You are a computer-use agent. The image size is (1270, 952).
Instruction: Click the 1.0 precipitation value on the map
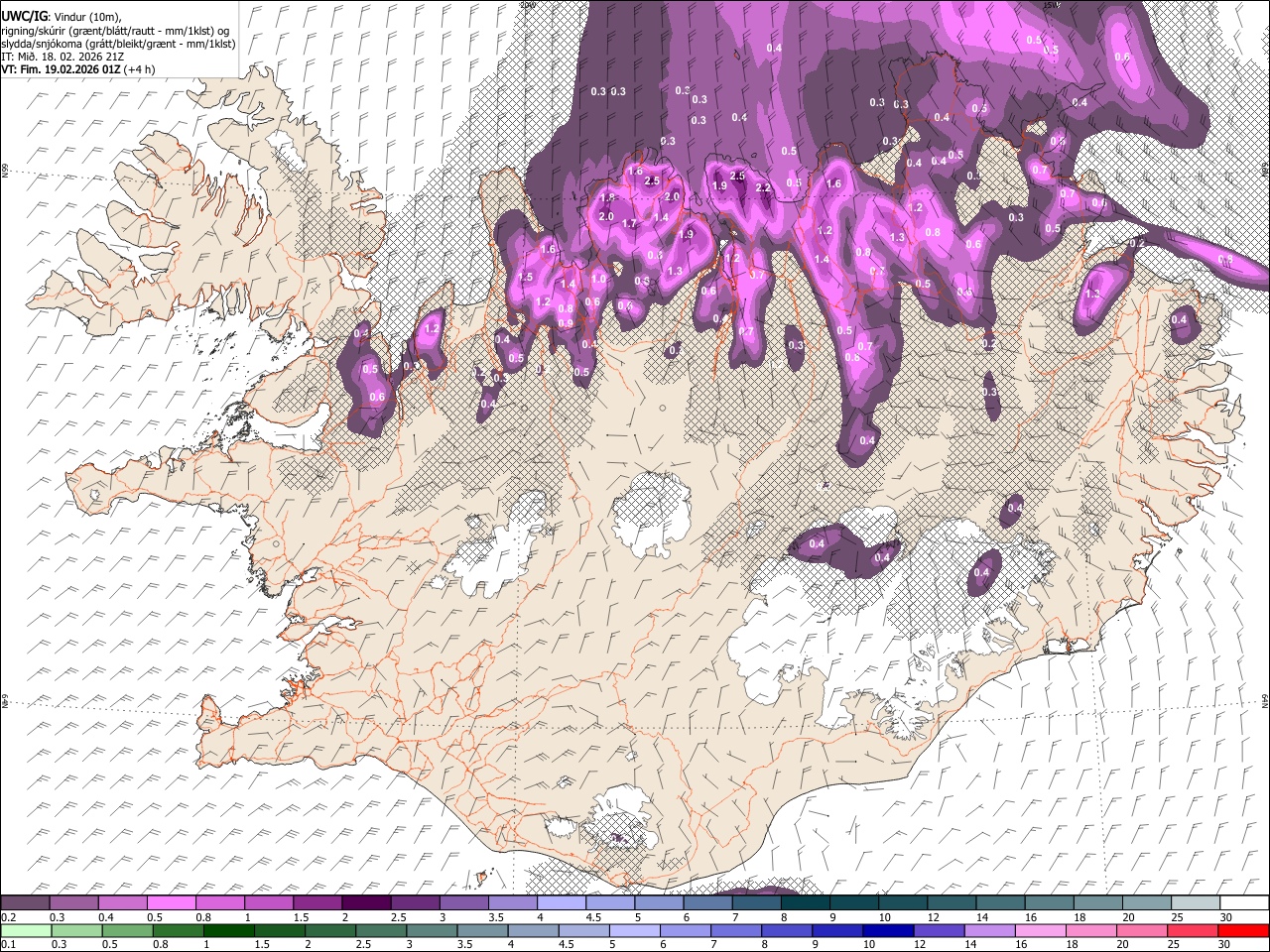point(598,280)
